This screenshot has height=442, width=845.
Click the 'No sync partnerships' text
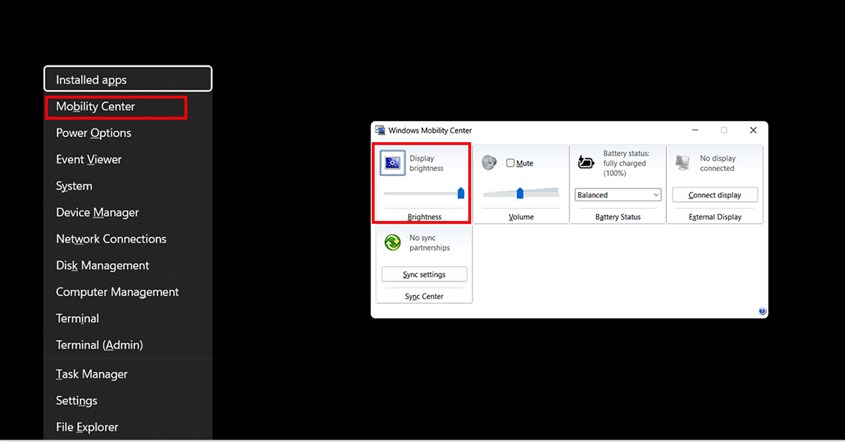click(429, 243)
